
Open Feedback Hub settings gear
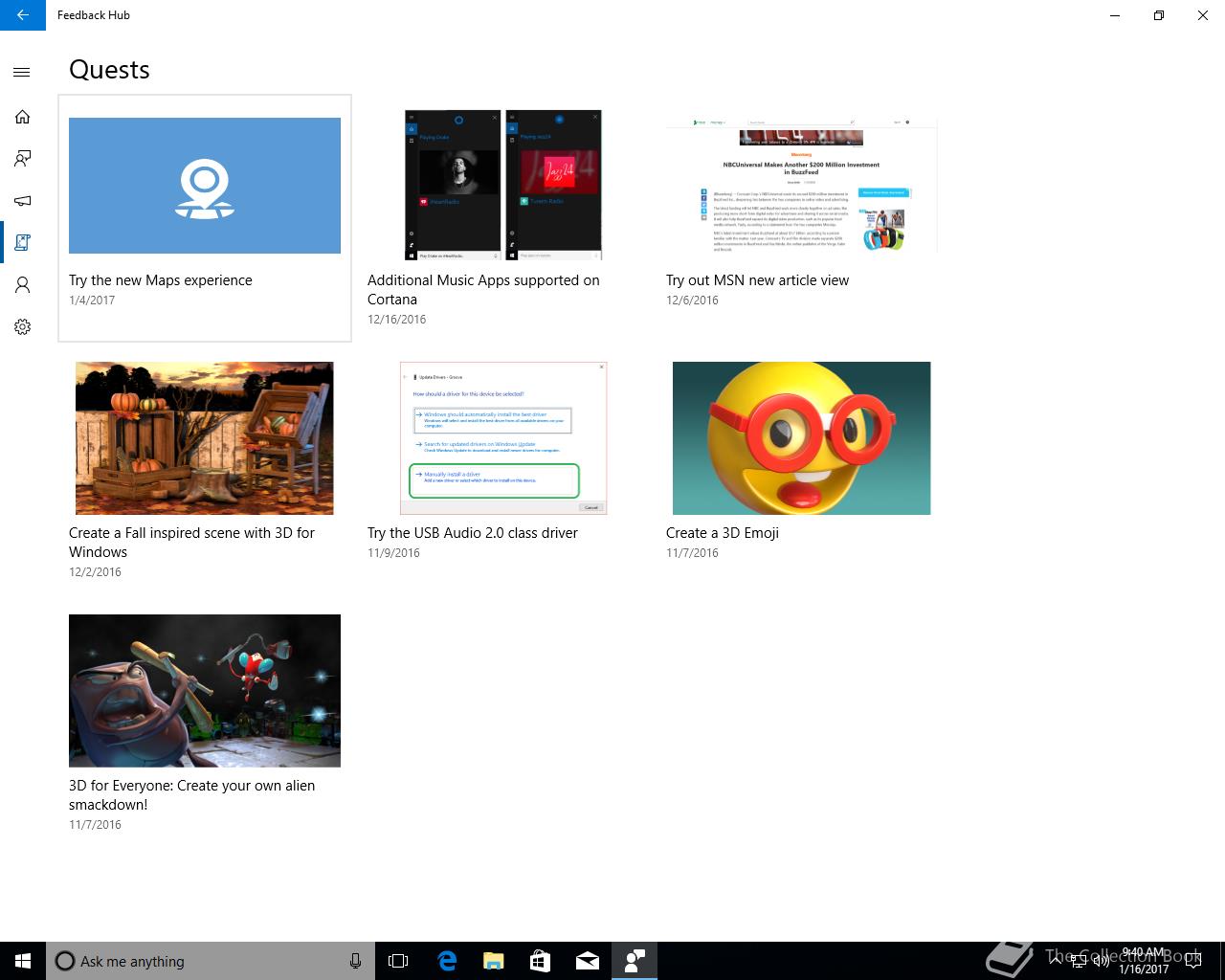click(x=22, y=327)
